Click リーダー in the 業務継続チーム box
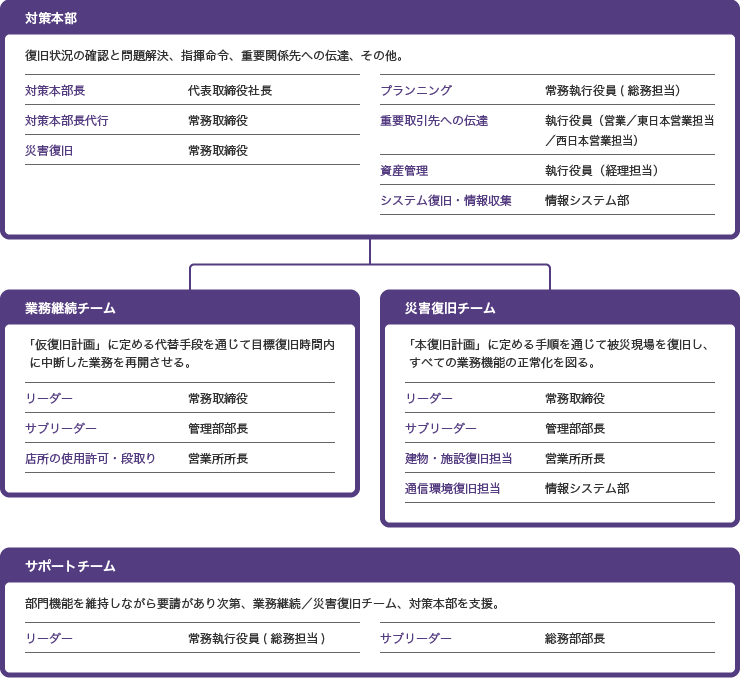 coord(49,398)
